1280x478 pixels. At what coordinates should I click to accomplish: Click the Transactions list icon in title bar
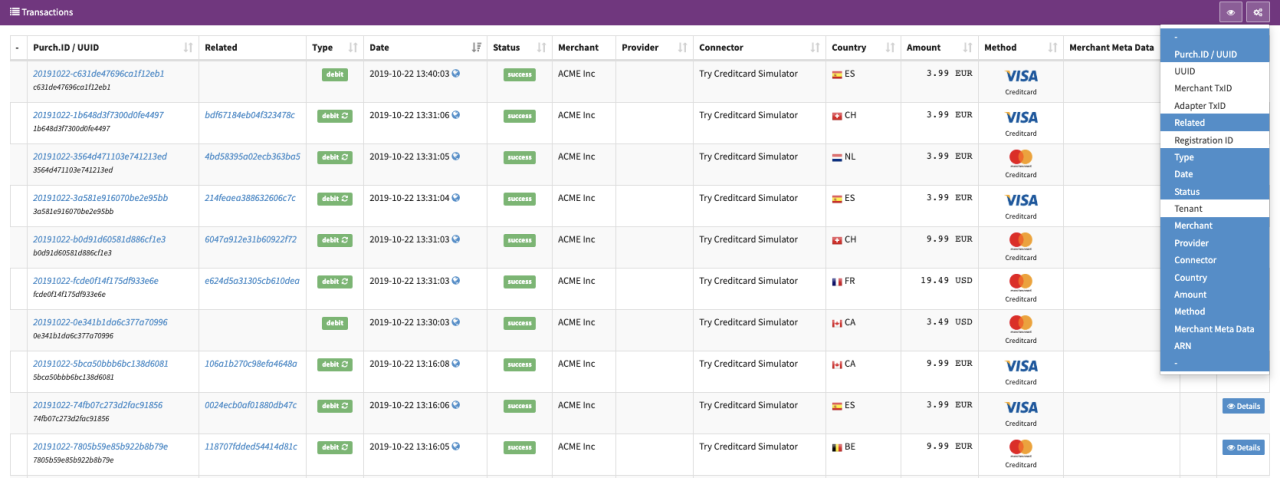pyautogui.click(x=15, y=12)
